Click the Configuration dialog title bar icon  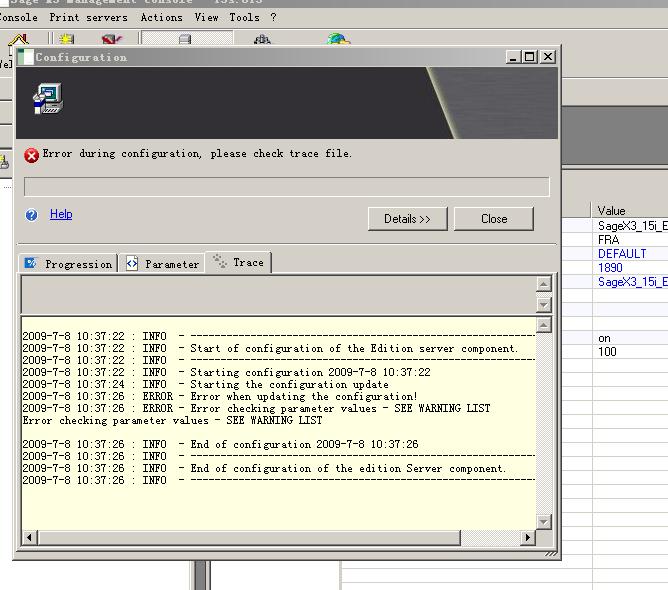point(26,57)
